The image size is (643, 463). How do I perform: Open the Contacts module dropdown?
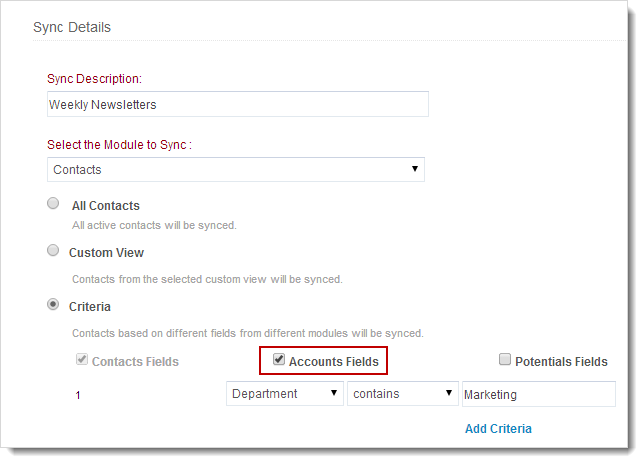pos(236,170)
